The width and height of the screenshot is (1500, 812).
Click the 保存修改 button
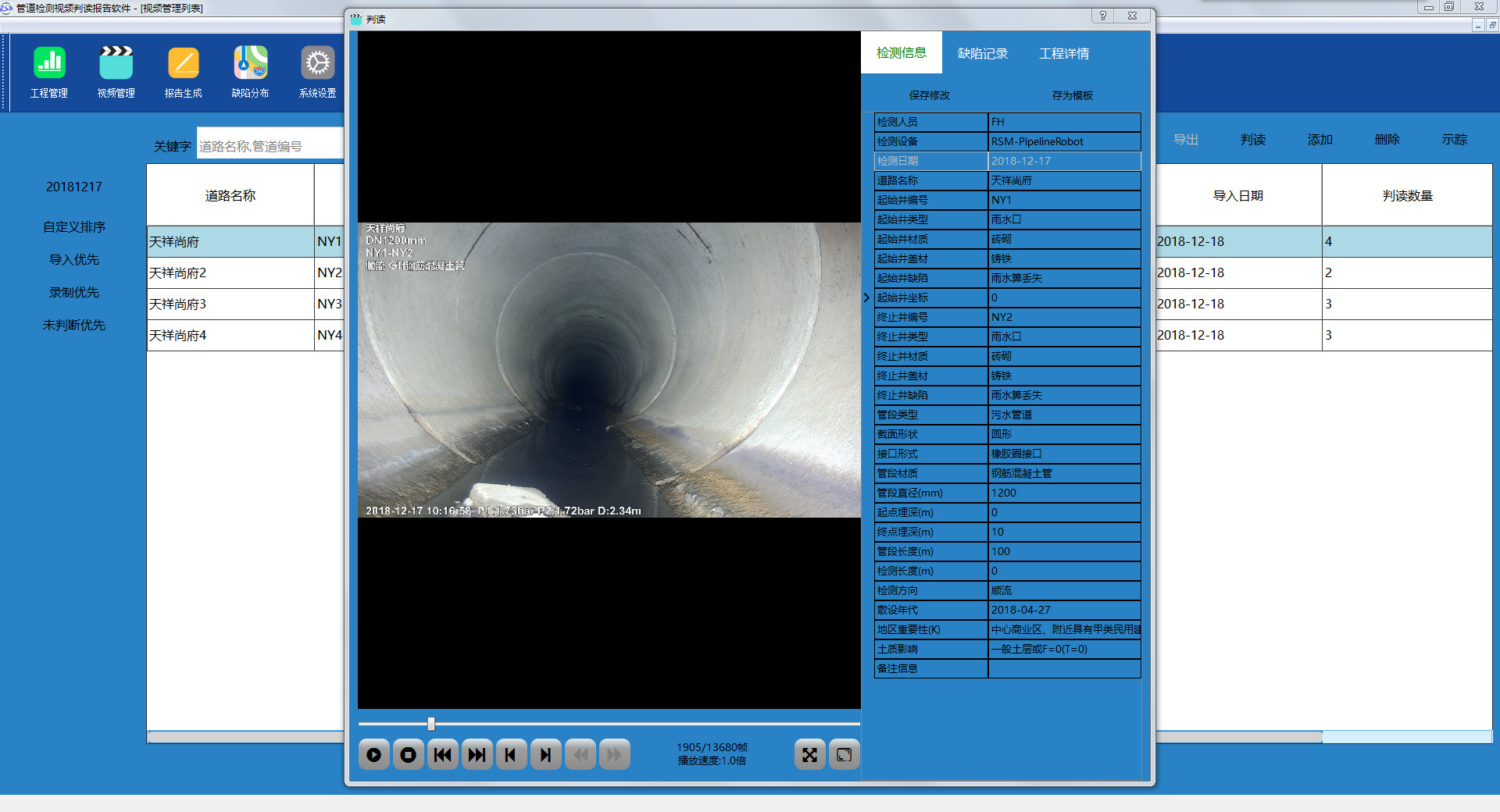pyautogui.click(x=930, y=95)
